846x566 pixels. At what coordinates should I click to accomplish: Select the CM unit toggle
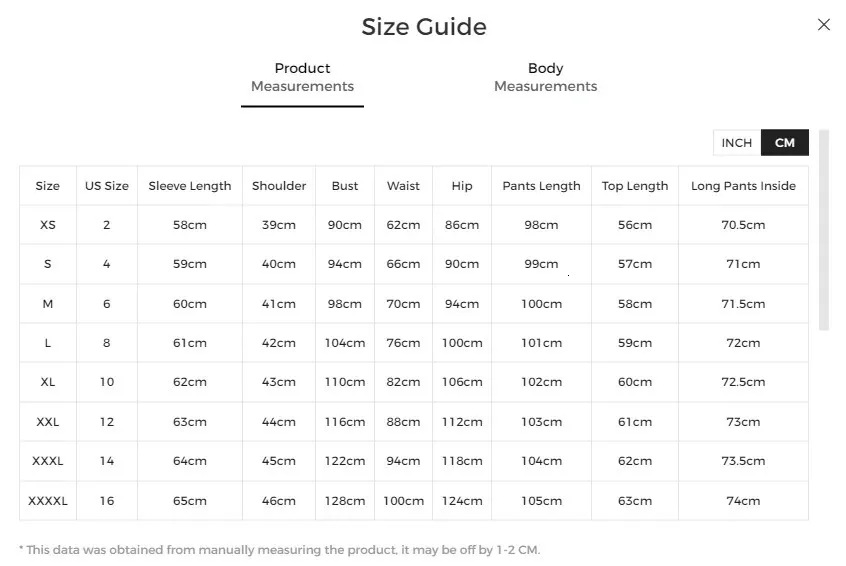(x=785, y=143)
